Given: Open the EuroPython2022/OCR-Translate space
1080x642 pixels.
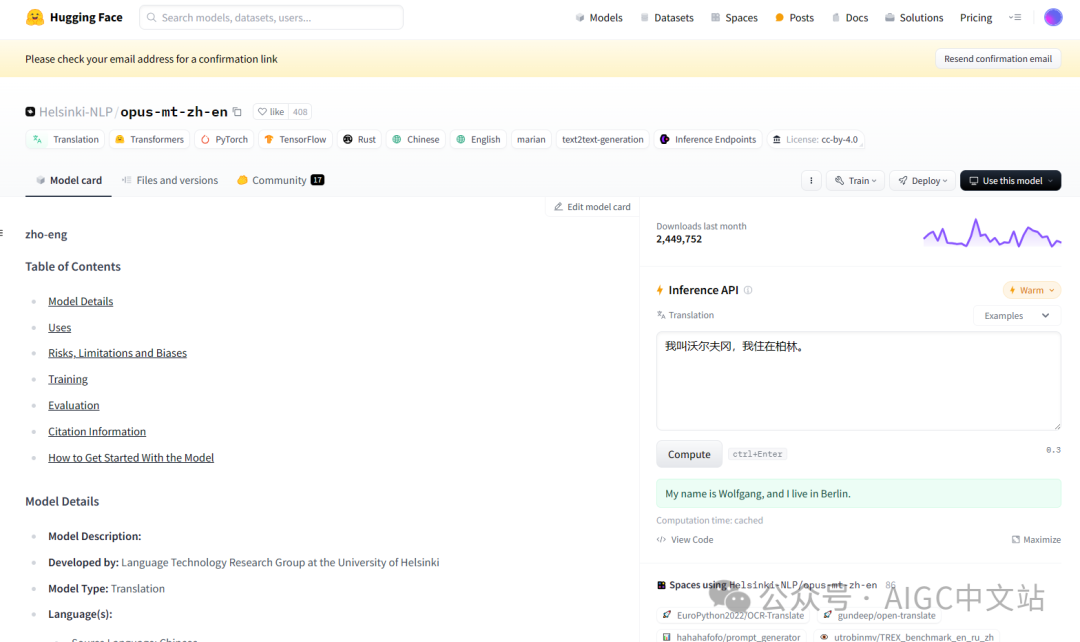Looking at the screenshot, I should [733, 615].
